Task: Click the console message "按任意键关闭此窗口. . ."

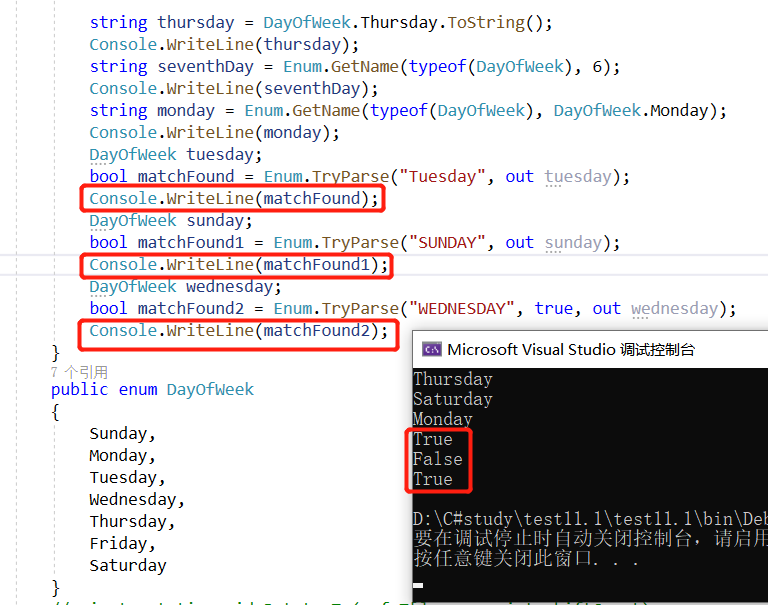Action: 526,558
